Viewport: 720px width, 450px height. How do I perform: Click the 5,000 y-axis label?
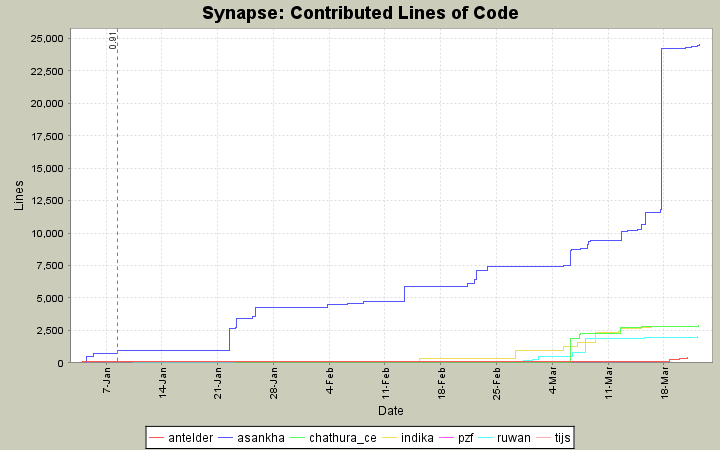50,298
